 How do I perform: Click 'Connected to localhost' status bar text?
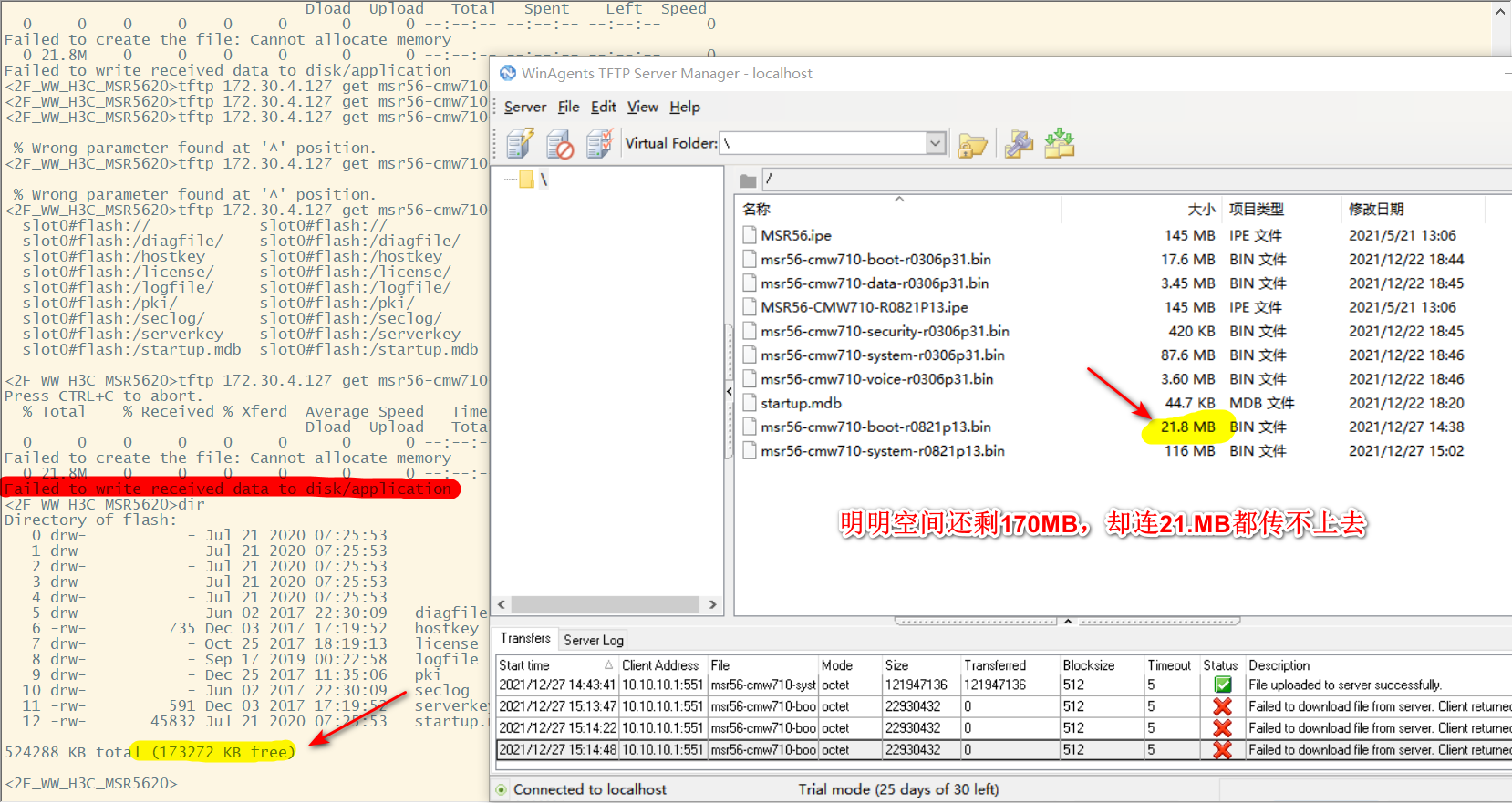coord(589,789)
